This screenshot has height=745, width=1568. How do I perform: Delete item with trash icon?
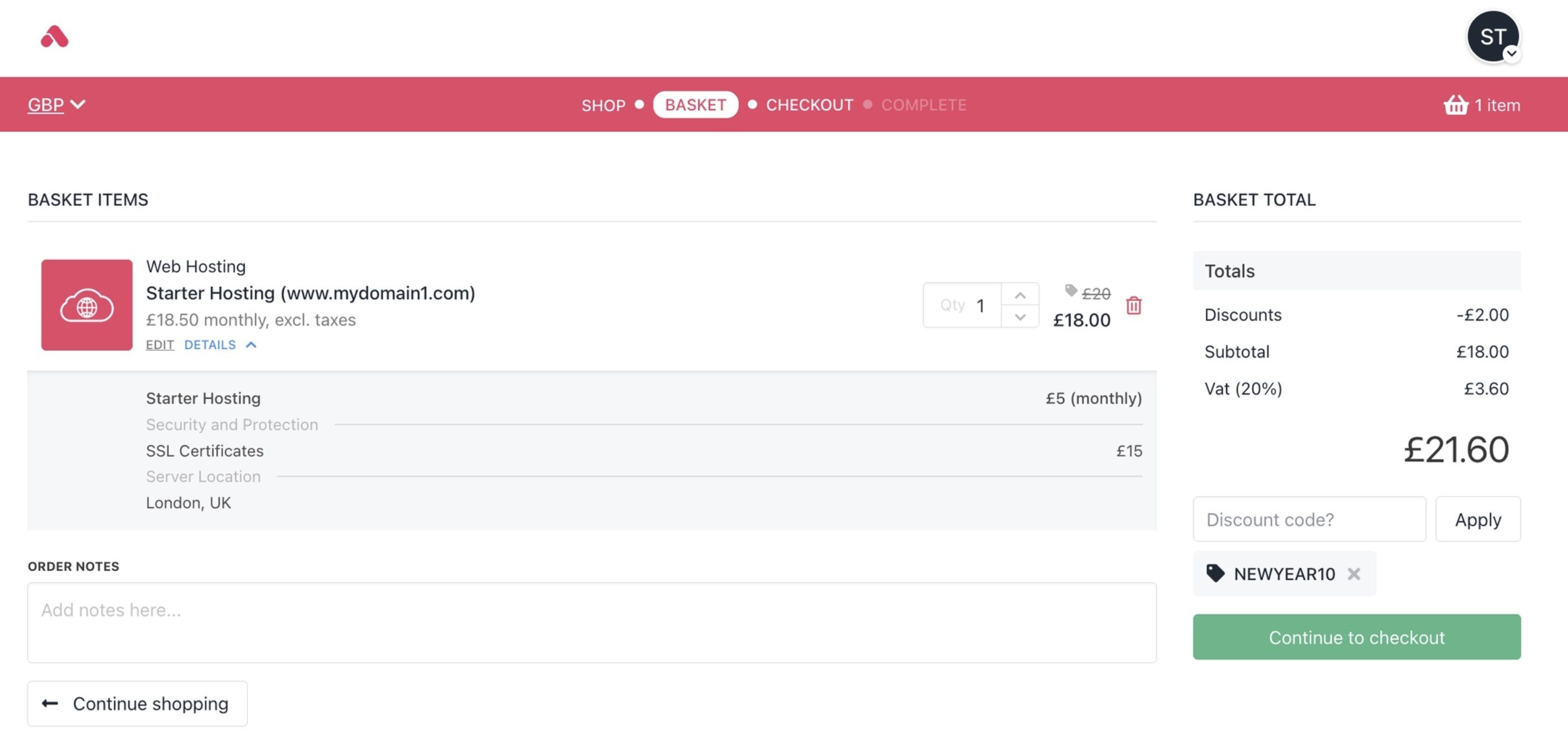click(1133, 305)
